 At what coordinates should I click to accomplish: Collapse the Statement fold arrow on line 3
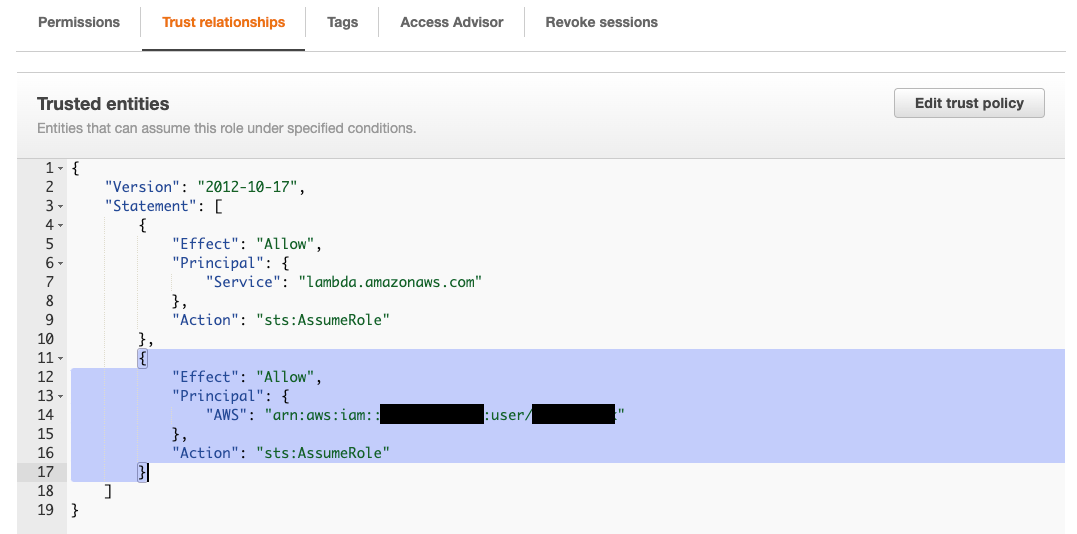point(60,206)
